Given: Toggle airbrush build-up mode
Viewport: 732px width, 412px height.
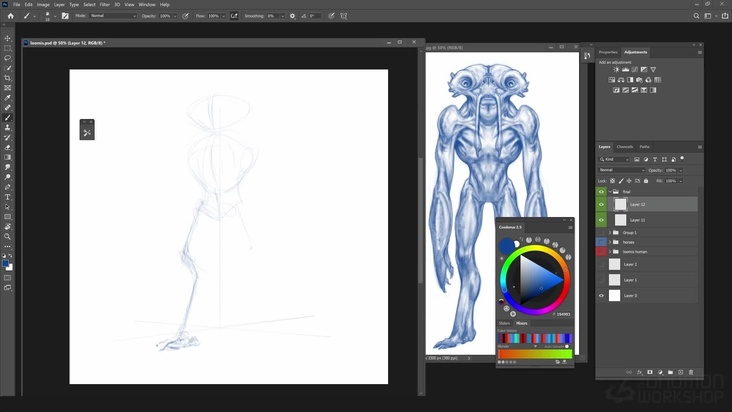Looking at the screenshot, I should point(234,16).
